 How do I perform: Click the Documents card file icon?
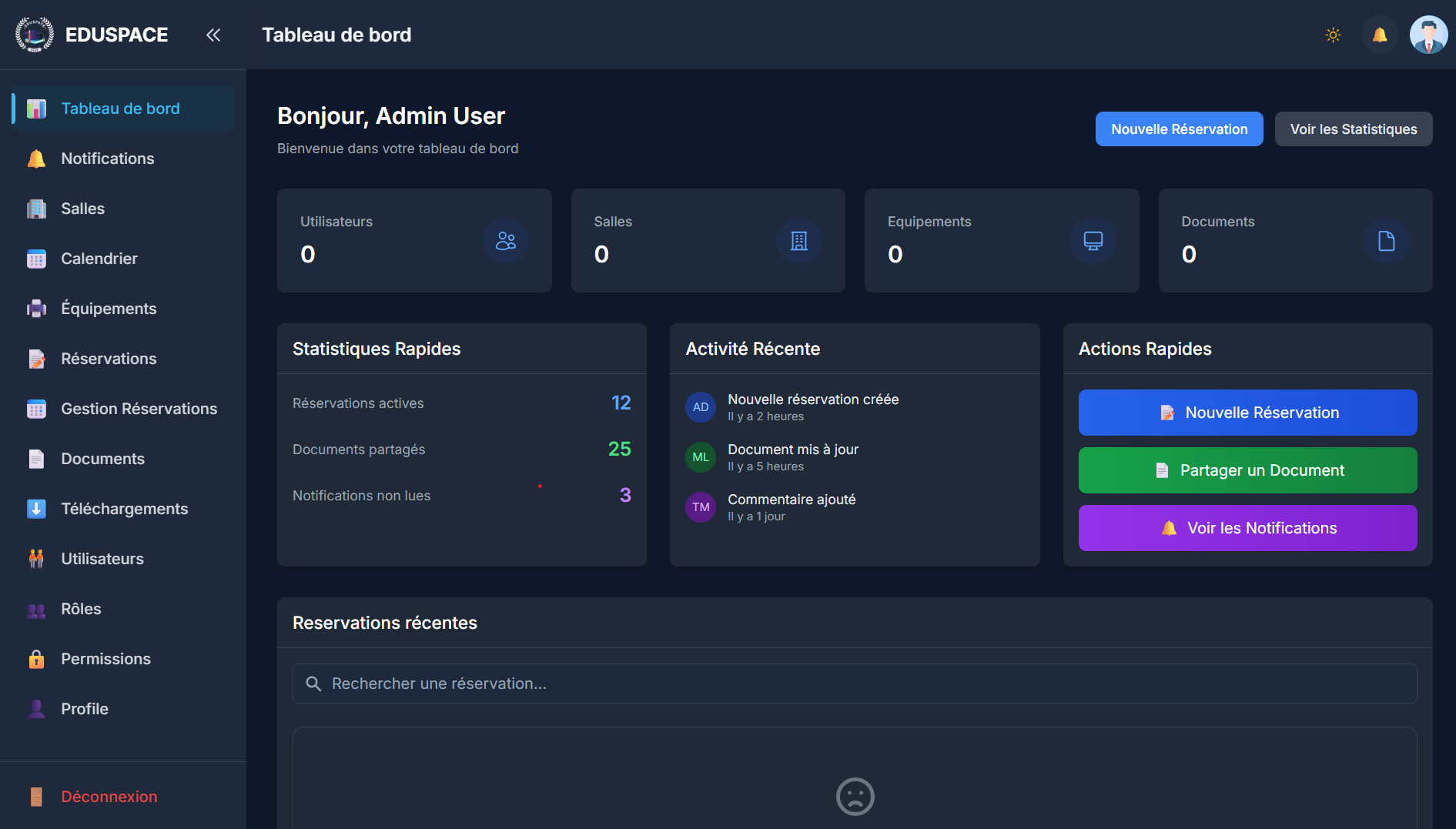[1386, 241]
